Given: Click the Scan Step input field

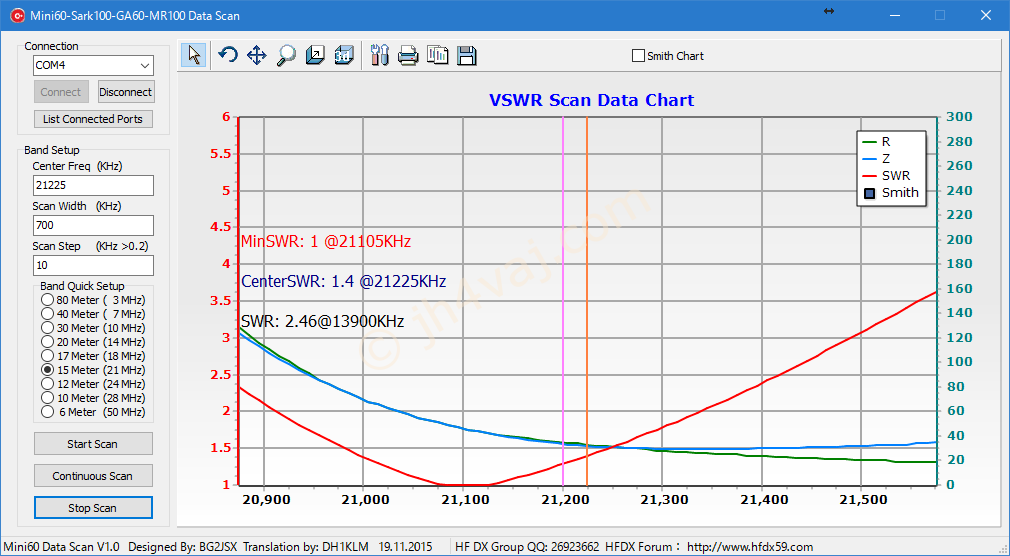Looking at the screenshot, I should [93, 265].
